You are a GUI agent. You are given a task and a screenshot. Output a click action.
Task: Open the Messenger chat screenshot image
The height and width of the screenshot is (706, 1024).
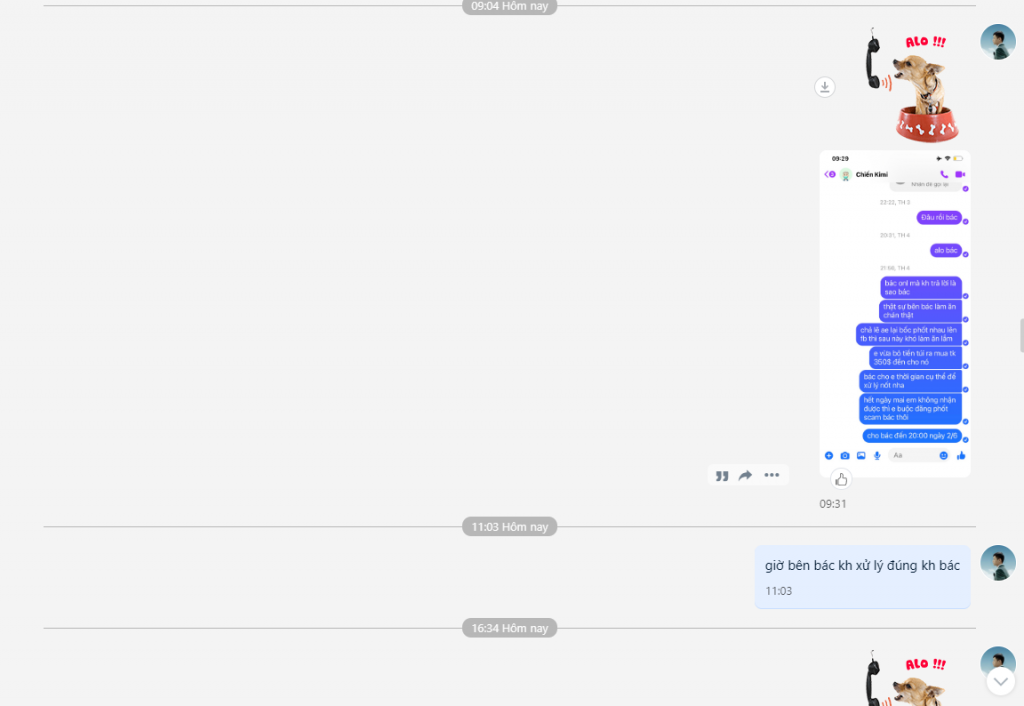click(x=894, y=312)
